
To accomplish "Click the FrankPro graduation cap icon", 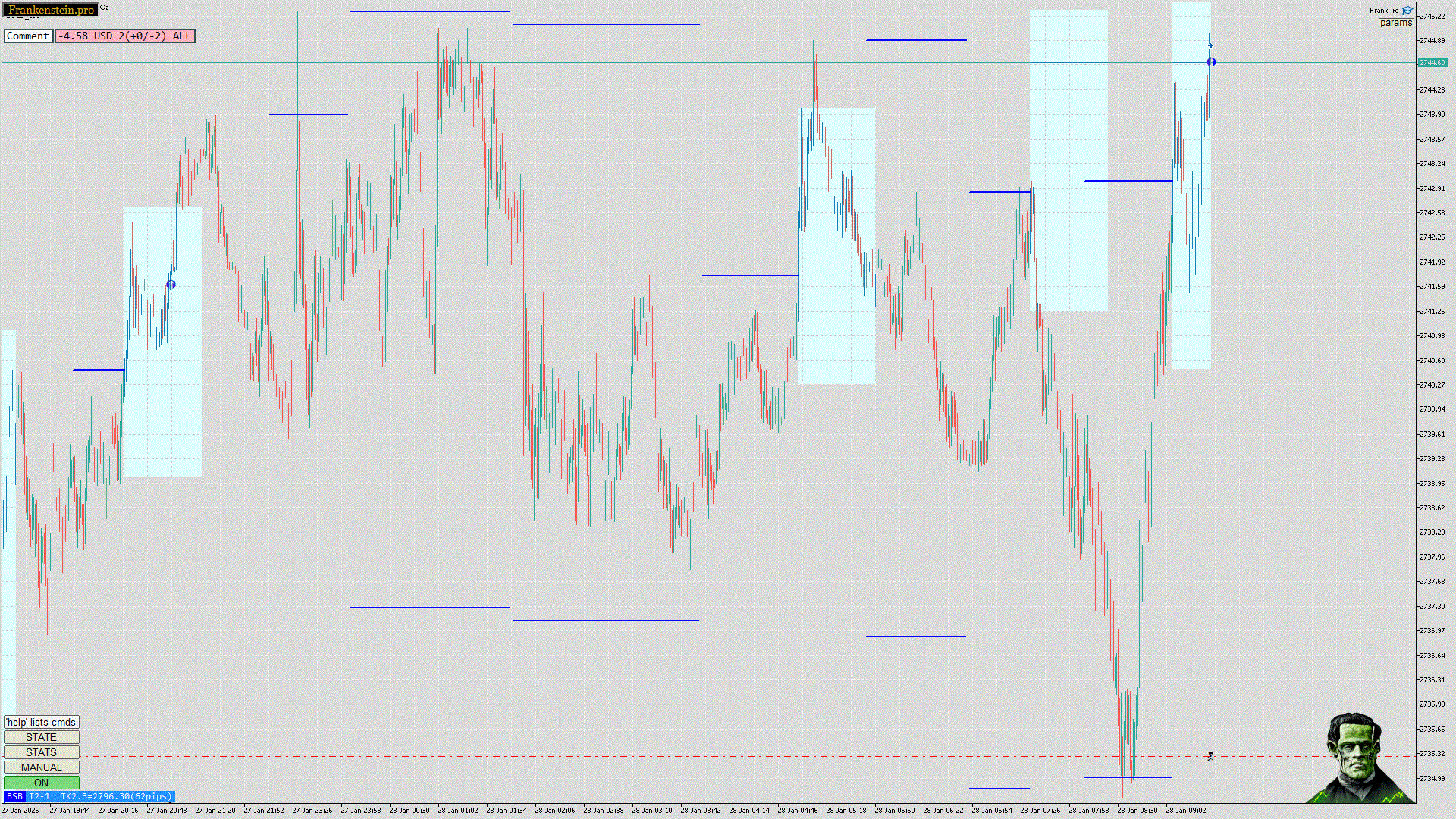I will (x=1407, y=11).
